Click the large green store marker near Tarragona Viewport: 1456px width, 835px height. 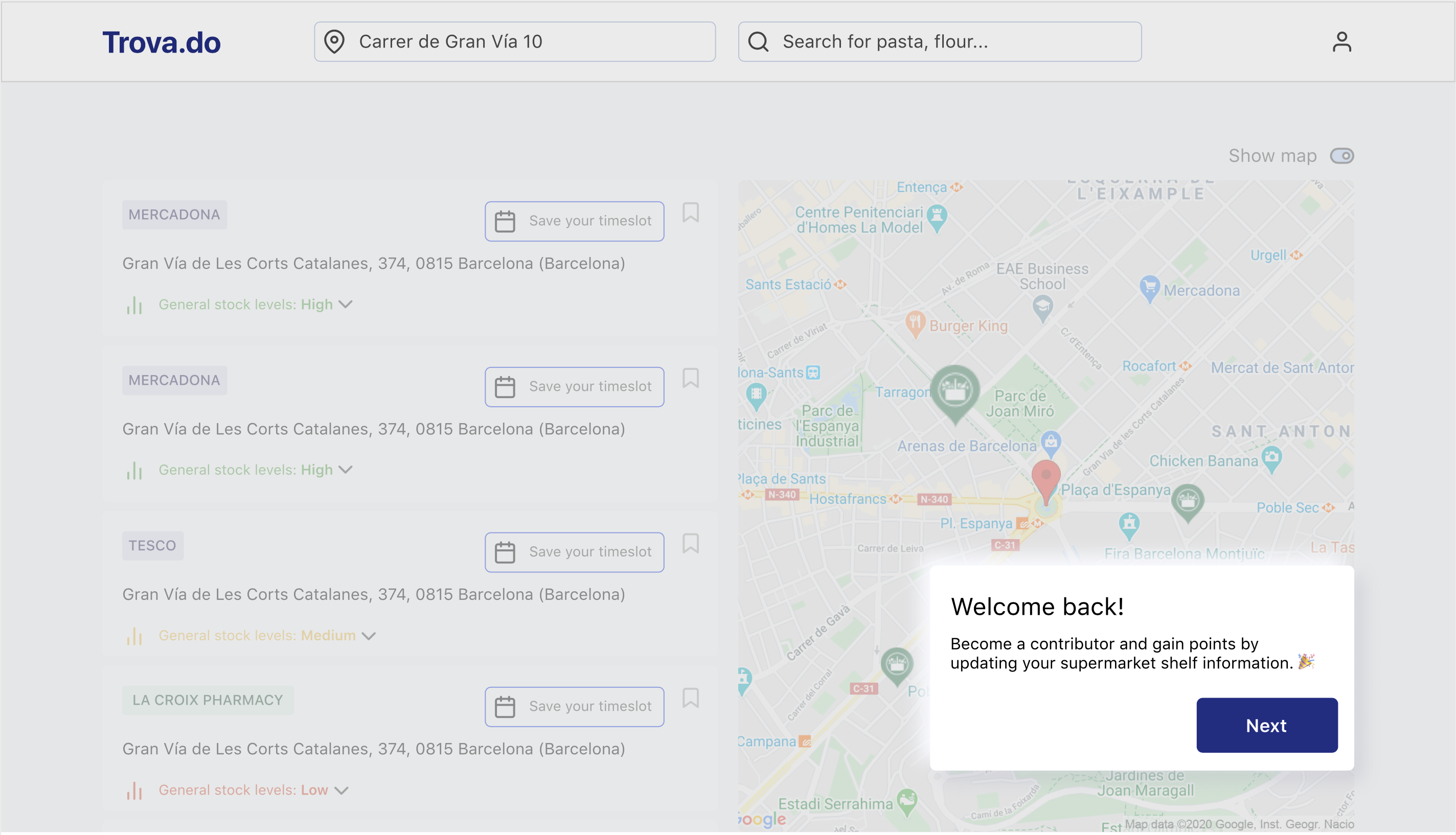954,395
